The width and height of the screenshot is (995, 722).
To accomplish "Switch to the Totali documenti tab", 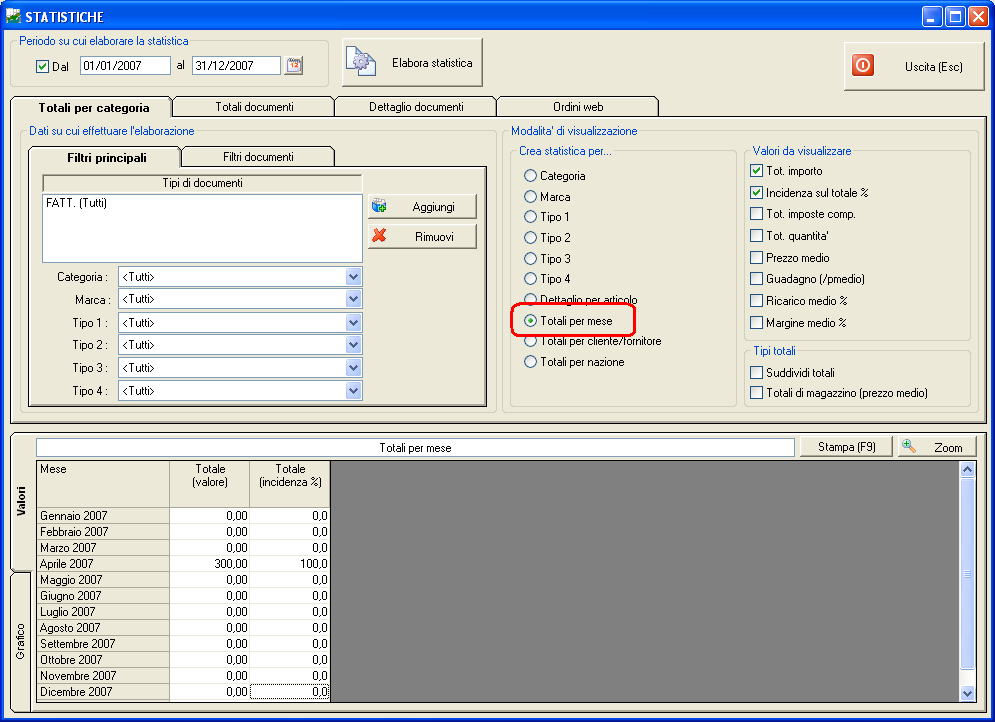I will click(x=253, y=107).
